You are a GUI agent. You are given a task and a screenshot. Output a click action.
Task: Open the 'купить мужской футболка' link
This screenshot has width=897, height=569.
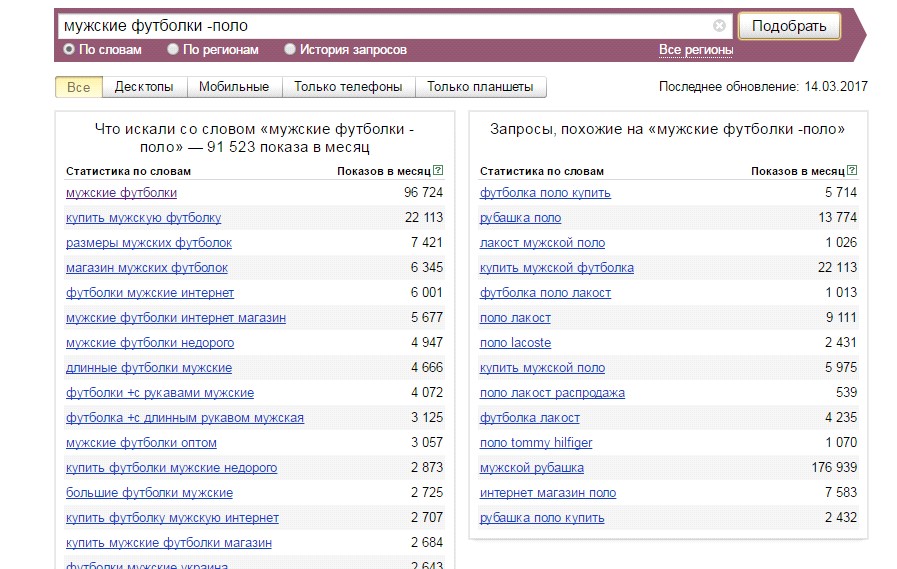coord(557,268)
